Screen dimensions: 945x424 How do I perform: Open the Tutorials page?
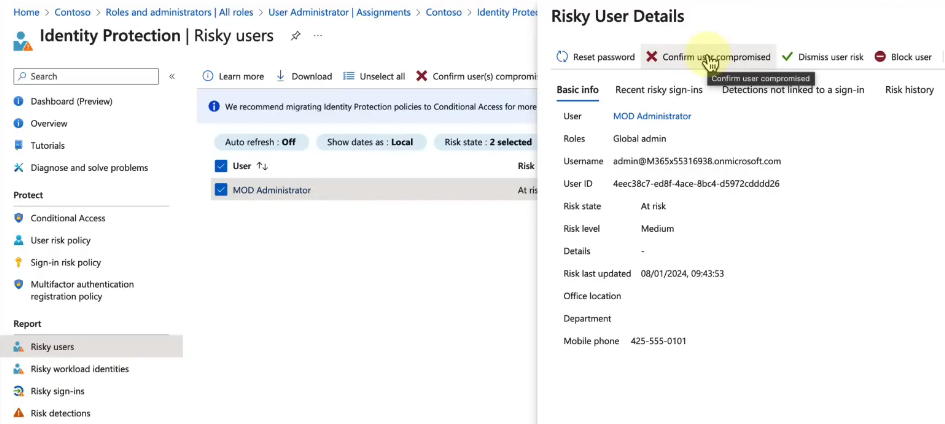click(x=47, y=146)
